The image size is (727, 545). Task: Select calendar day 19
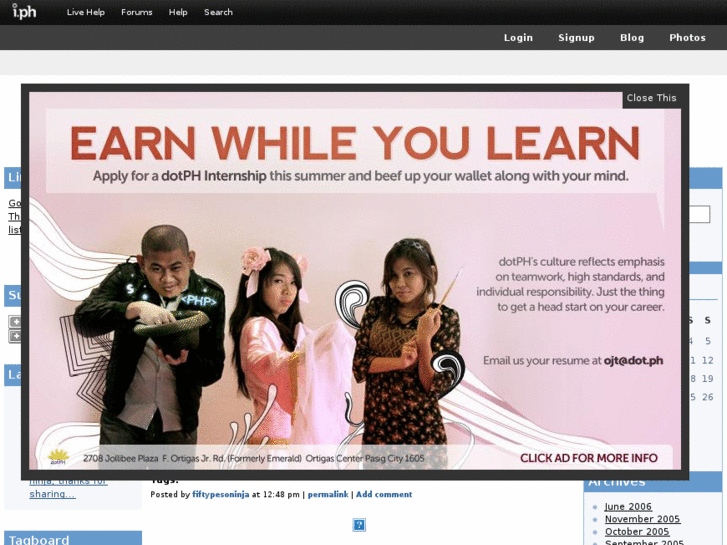[x=708, y=378]
